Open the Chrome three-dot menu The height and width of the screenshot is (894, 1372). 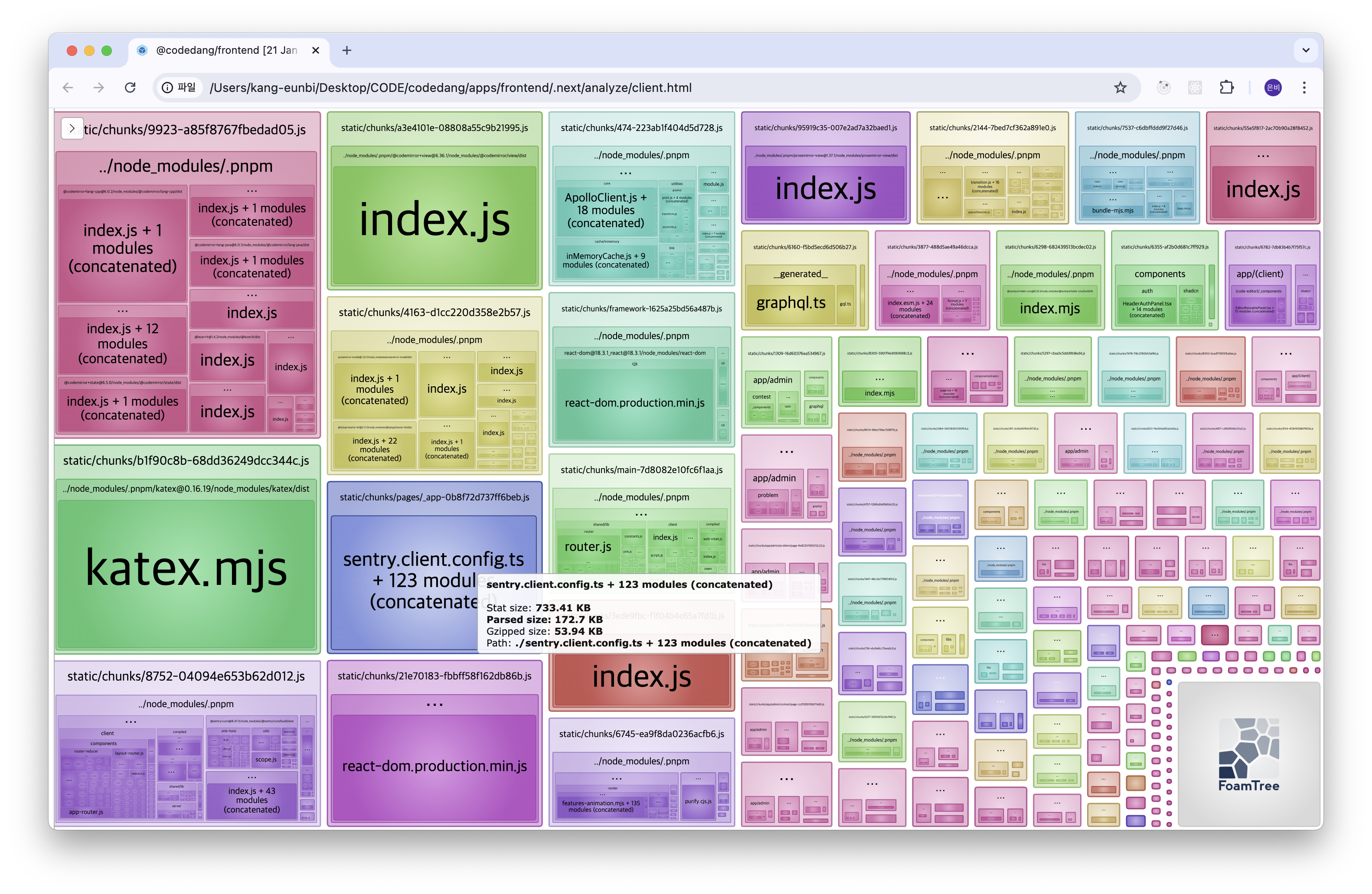coord(1304,88)
